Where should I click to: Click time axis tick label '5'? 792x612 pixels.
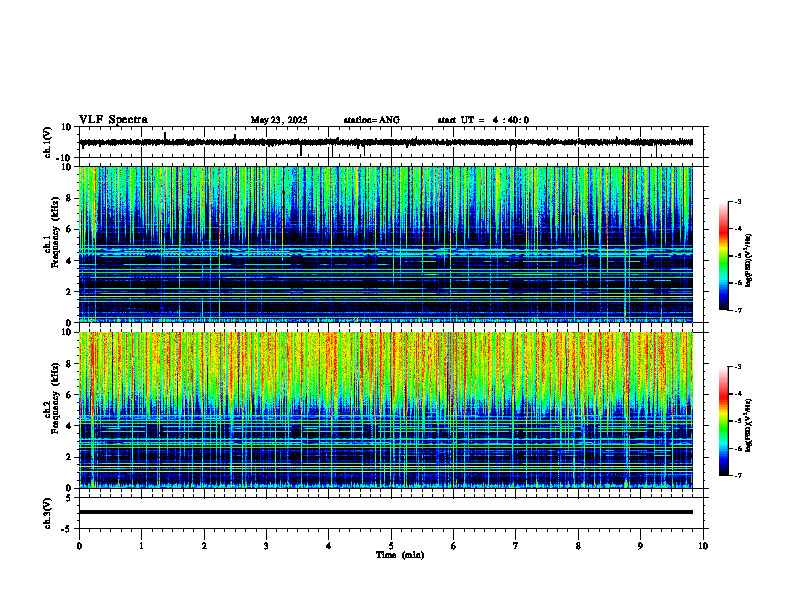pyautogui.click(x=391, y=546)
